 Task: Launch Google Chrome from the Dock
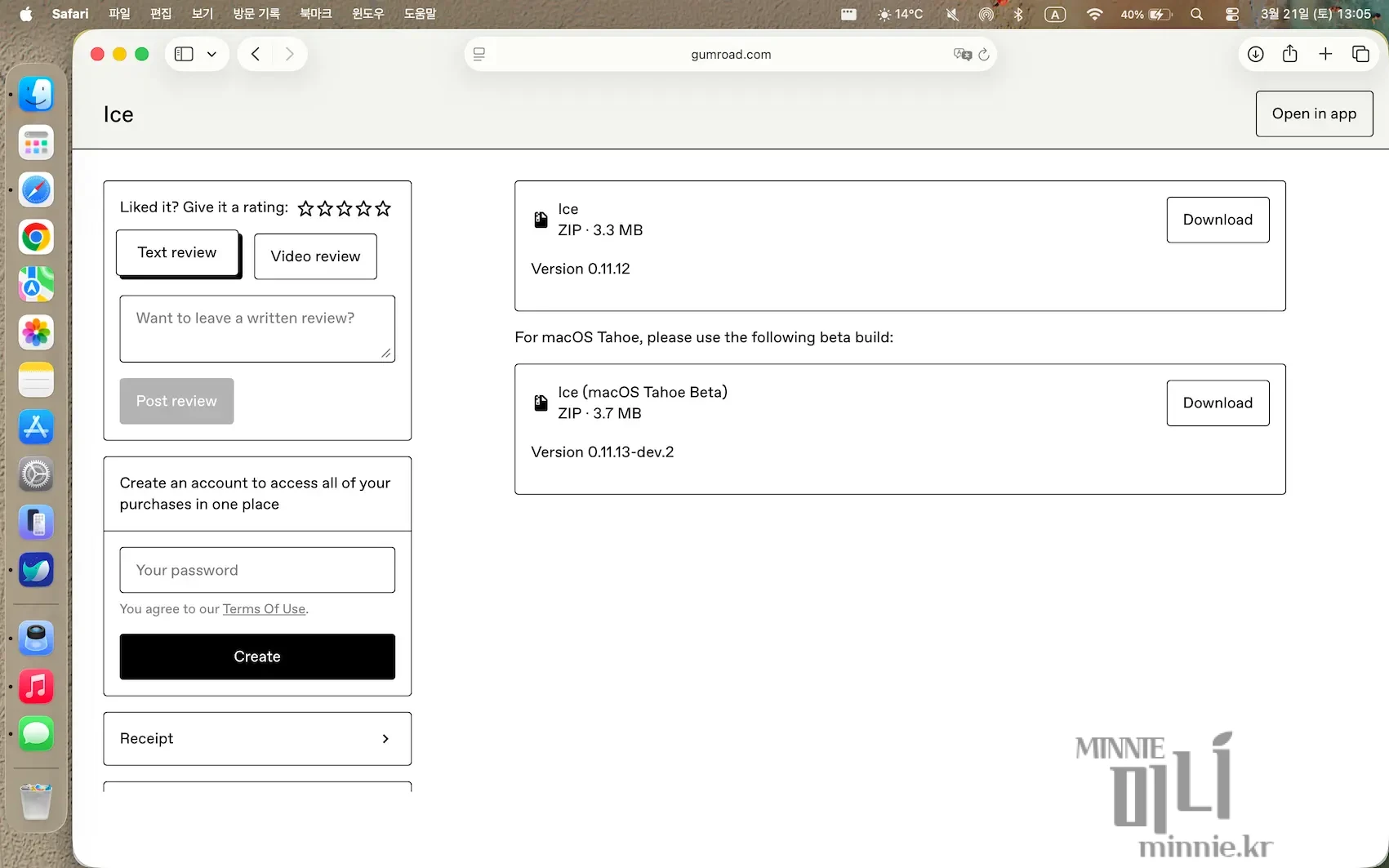pyautogui.click(x=36, y=238)
